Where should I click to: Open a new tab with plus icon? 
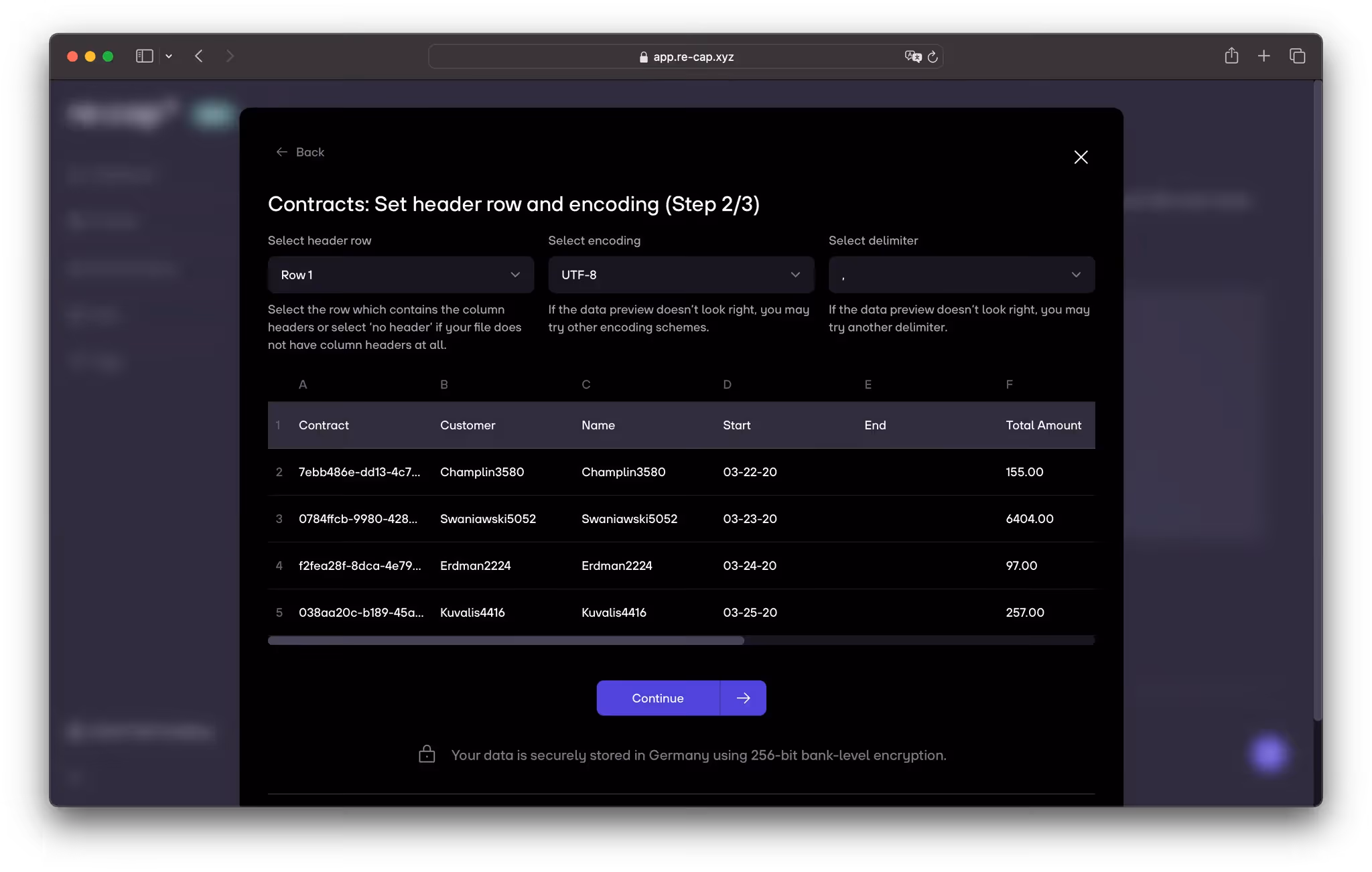[x=1263, y=56]
